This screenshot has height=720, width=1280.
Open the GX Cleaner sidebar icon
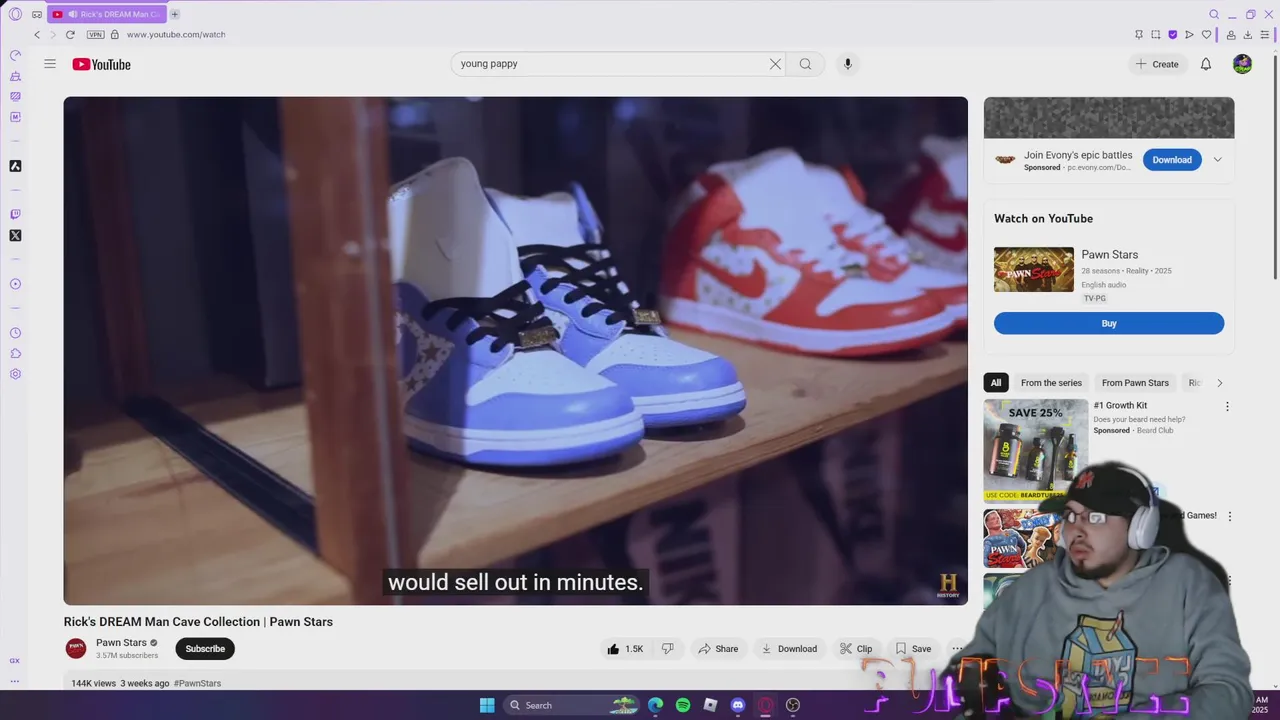pyautogui.click(x=15, y=76)
